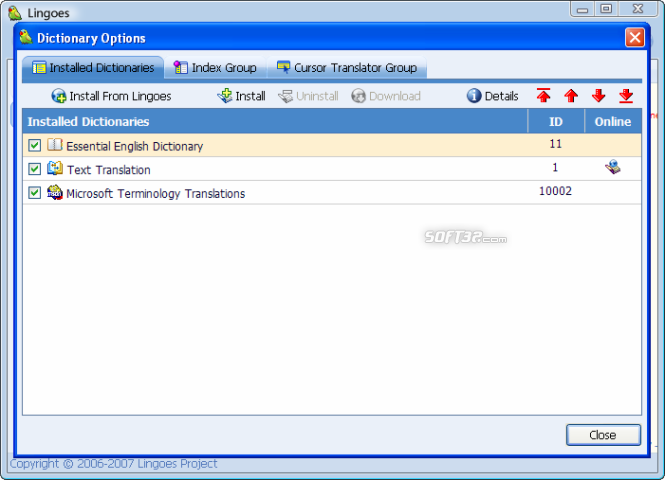Click ID value 1 of Text Translation
Screen dimensions: 665x480
[x=555, y=168]
